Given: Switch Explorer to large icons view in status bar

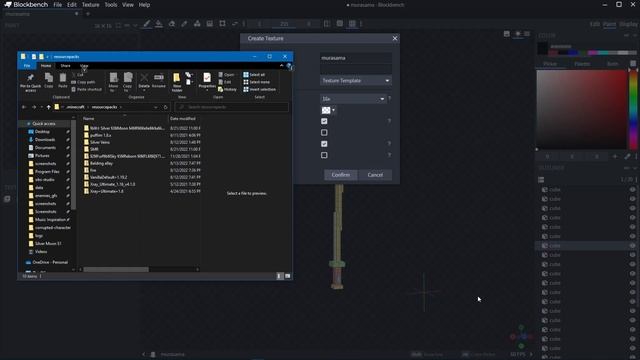Looking at the screenshot, I should [x=288, y=276].
